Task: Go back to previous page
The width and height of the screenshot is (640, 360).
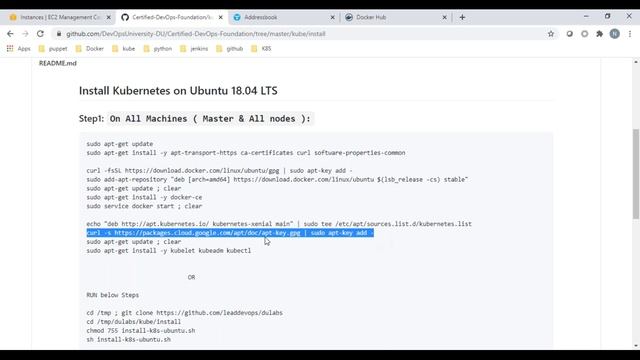Action: (10, 34)
